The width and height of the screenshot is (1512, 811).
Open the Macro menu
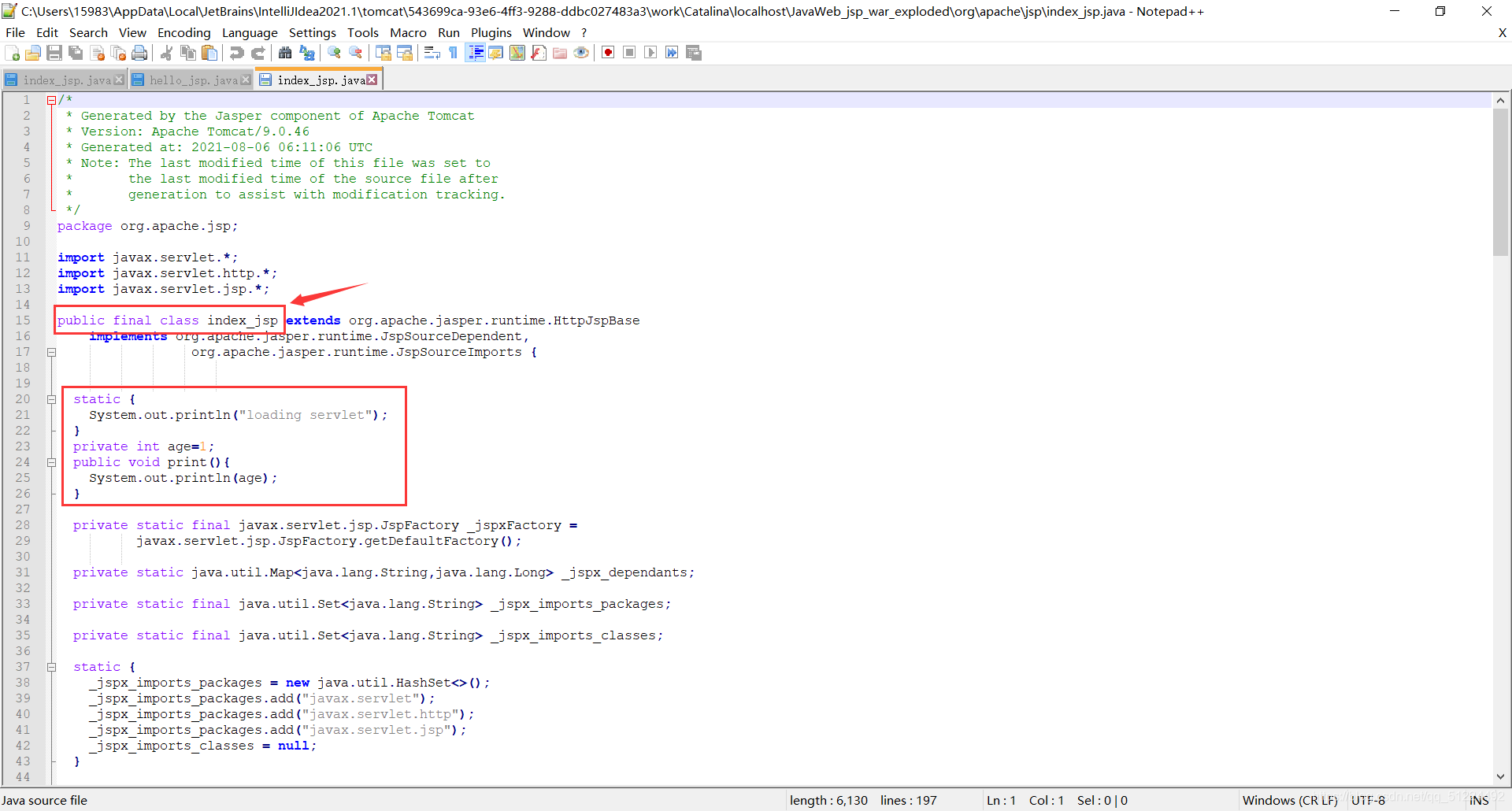408,32
